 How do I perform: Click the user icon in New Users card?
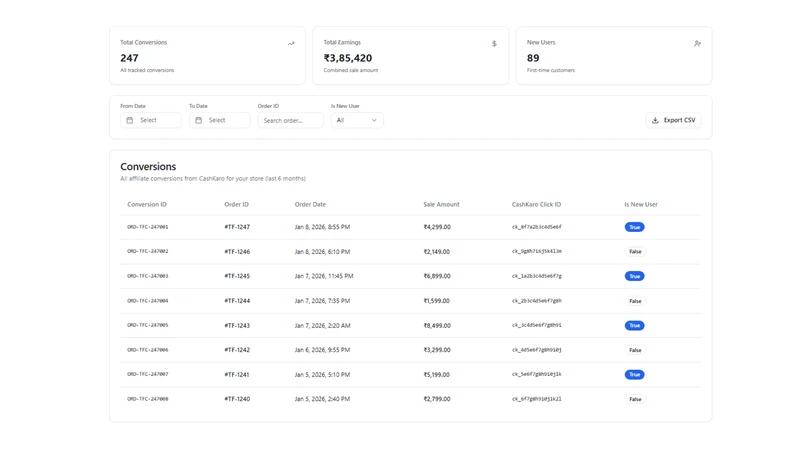697,43
